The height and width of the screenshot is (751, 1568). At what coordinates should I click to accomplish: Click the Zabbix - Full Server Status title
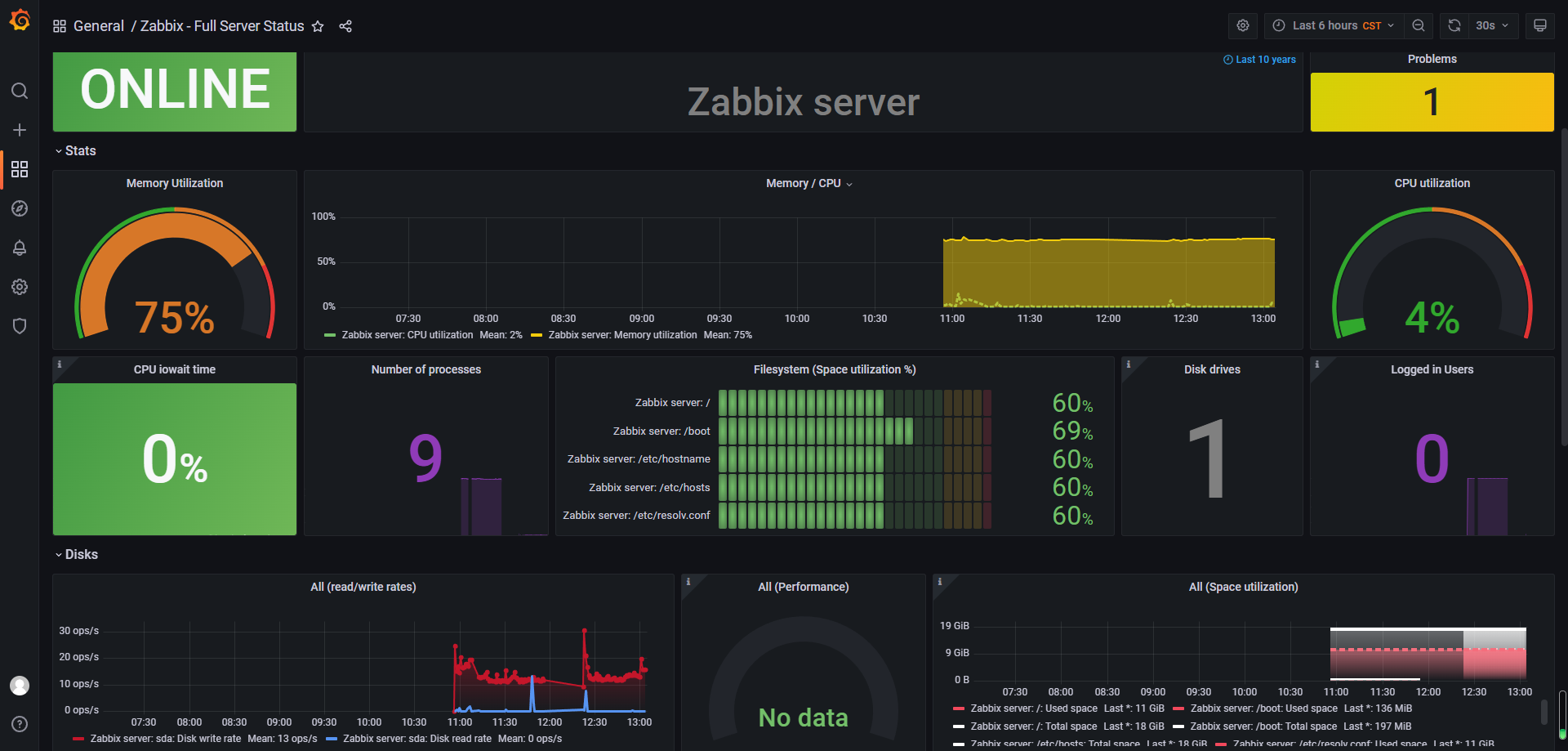click(x=222, y=26)
